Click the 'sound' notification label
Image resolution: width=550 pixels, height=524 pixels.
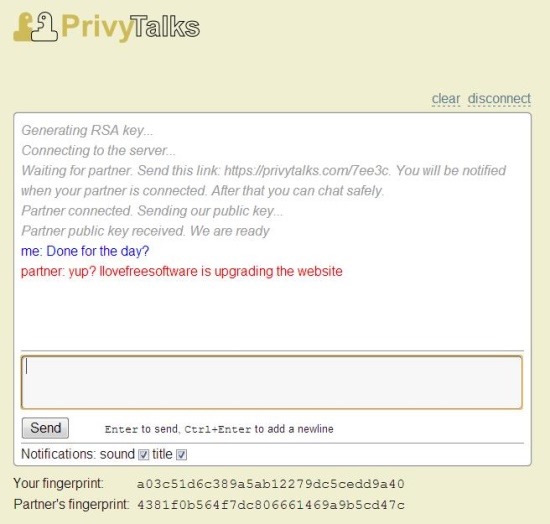coord(117,454)
